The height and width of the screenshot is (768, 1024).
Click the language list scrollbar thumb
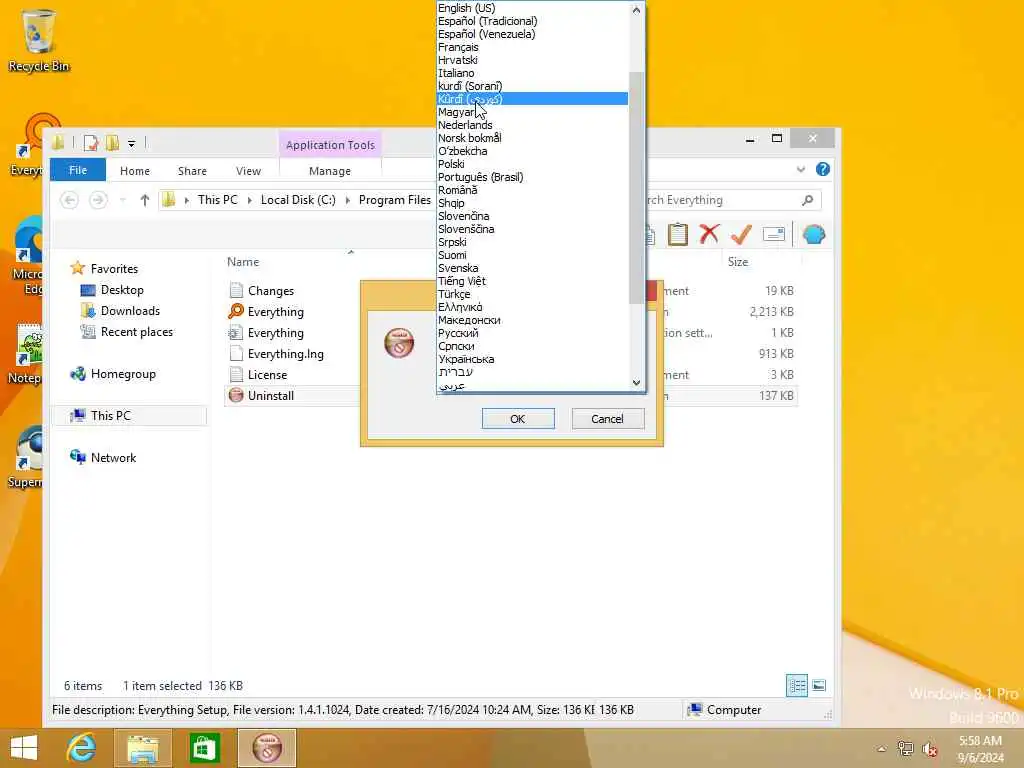[636, 187]
